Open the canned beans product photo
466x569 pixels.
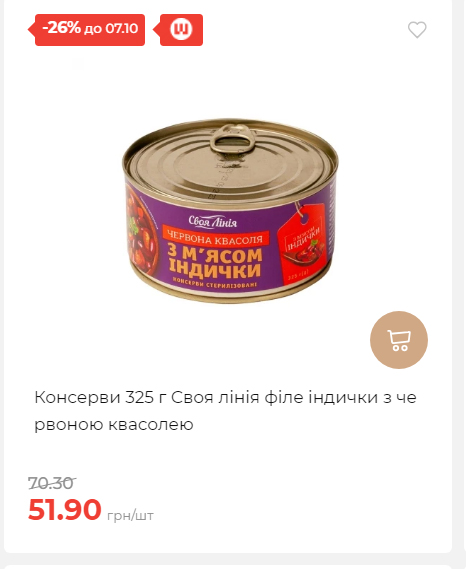pos(230,210)
